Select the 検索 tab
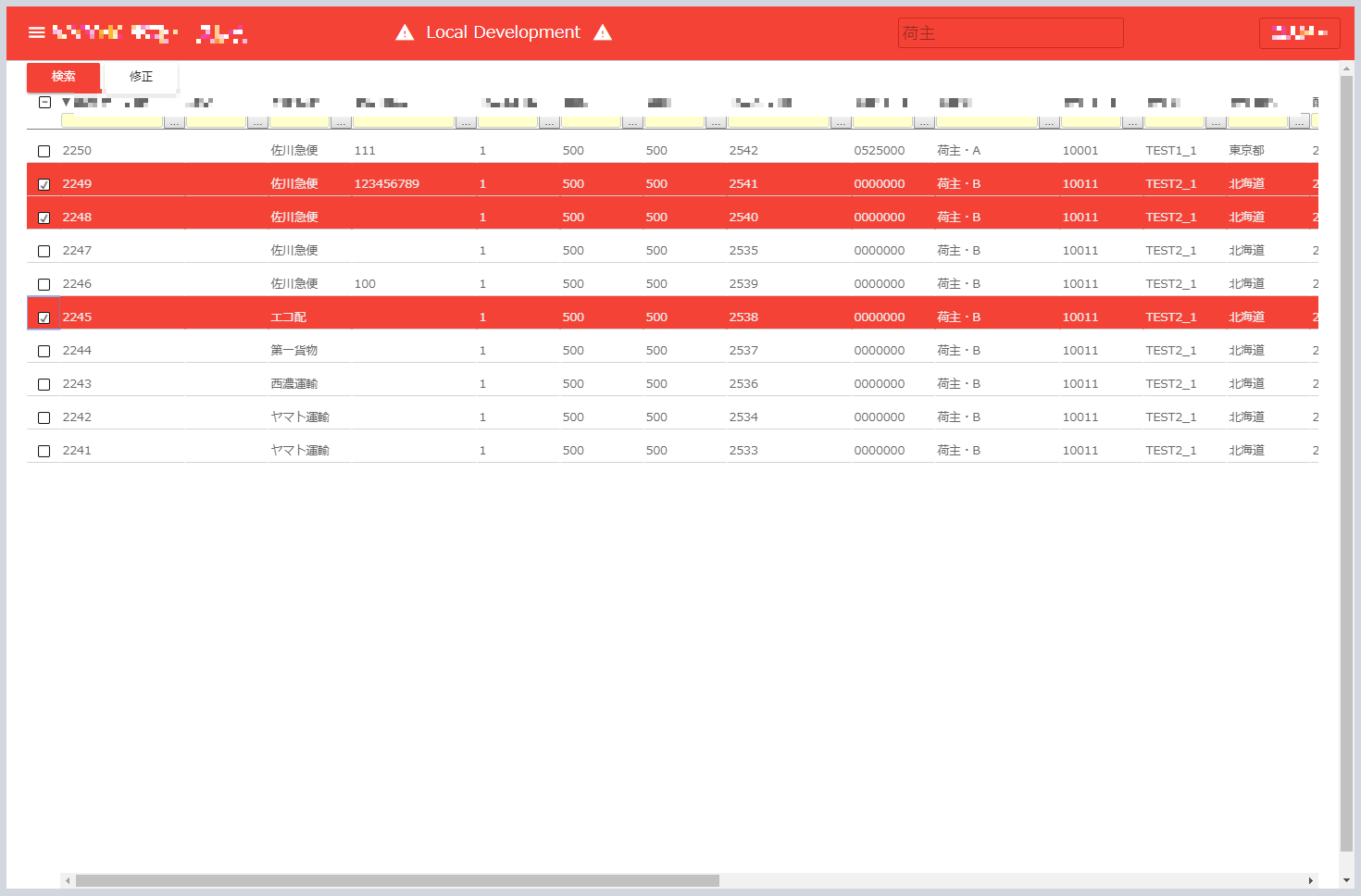This screenshot has width=1361, height=896. pyautogui.click(x=63, y=77)
